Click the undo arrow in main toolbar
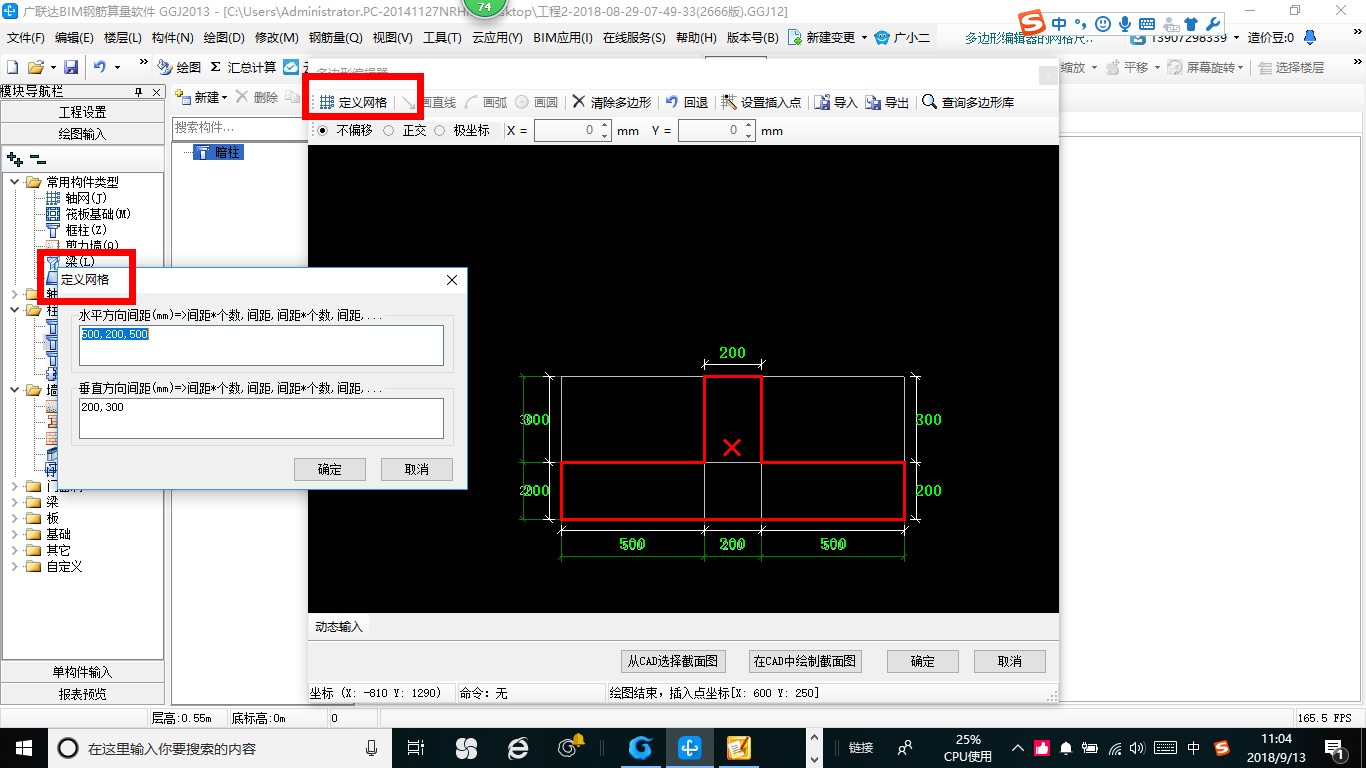 [x=100, y=67]
